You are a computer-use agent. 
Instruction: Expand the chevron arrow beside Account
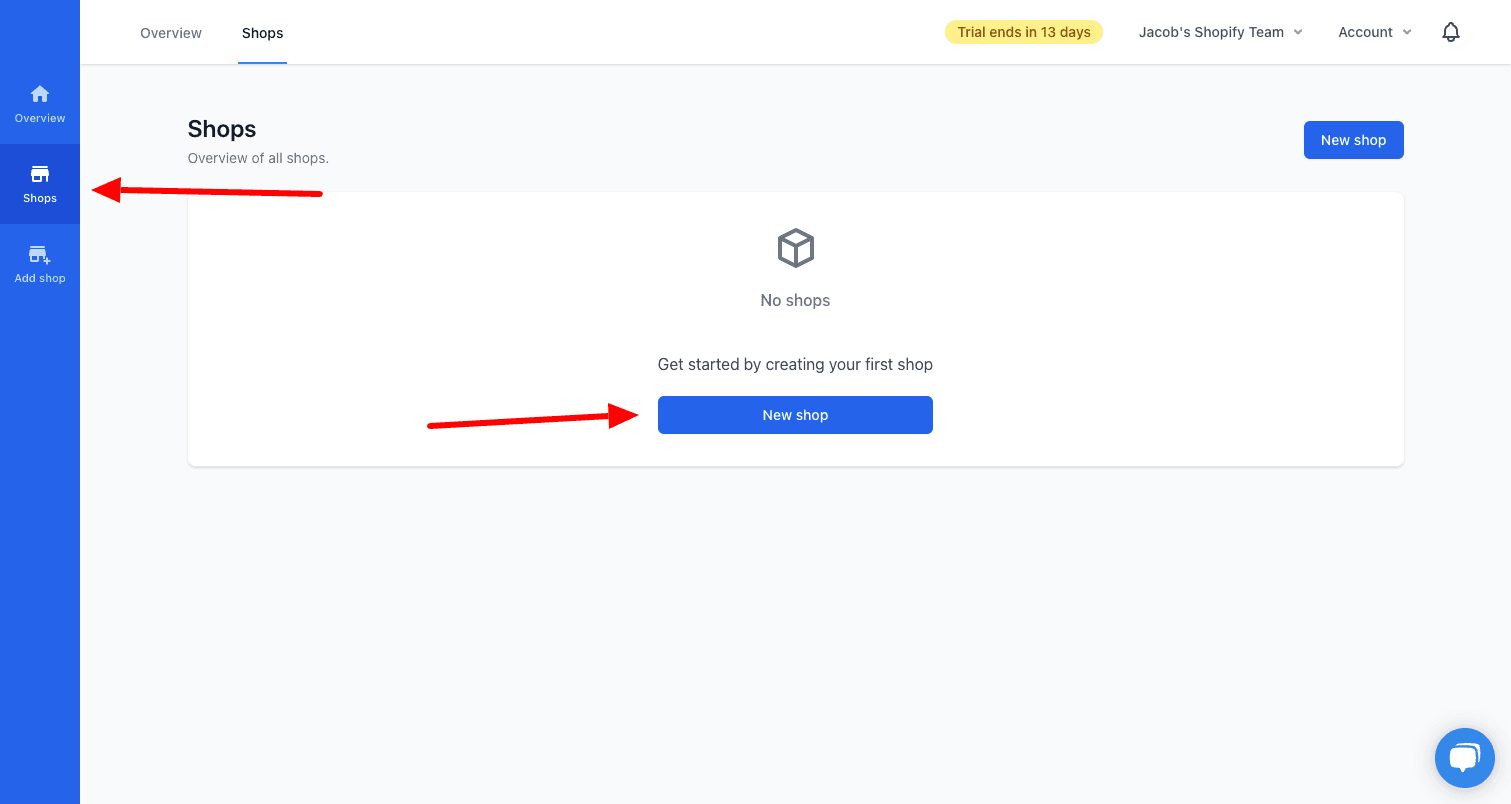pos(1407,32)
